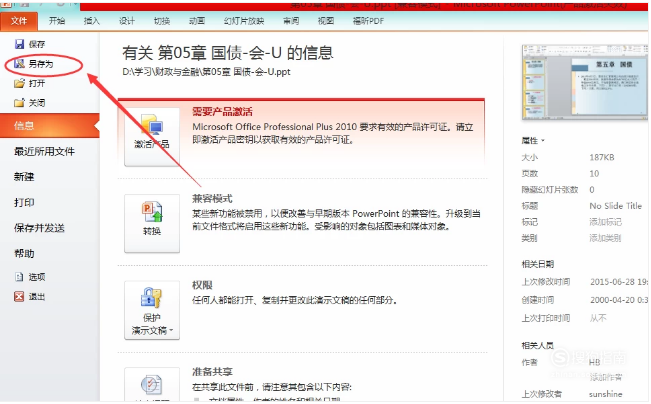Viewport: 651px width, 404px height.
Task: Switch to the View (视图) tab
Action: [326, 21]
